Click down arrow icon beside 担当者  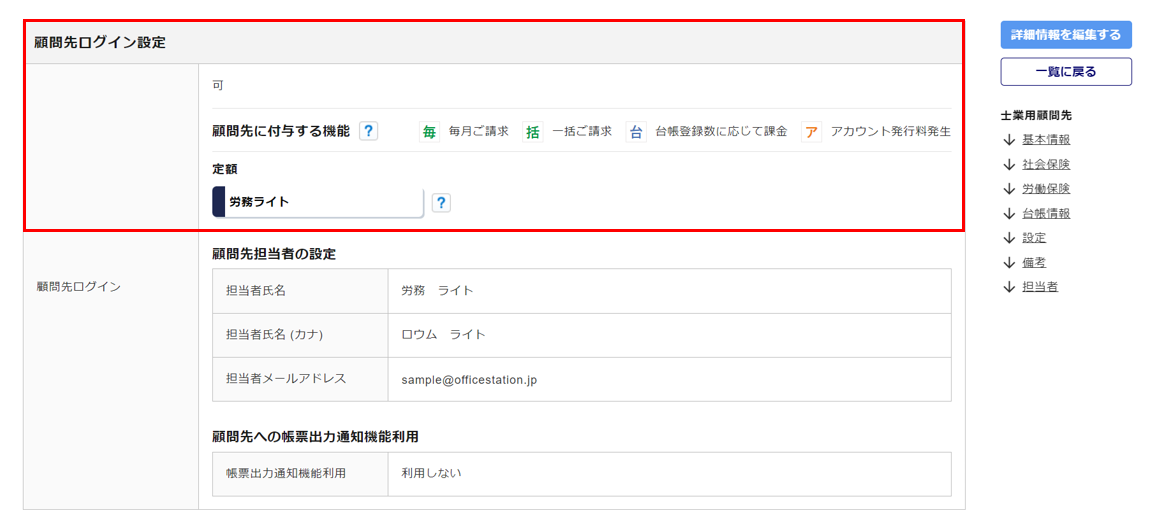[x=1009, y=288]
